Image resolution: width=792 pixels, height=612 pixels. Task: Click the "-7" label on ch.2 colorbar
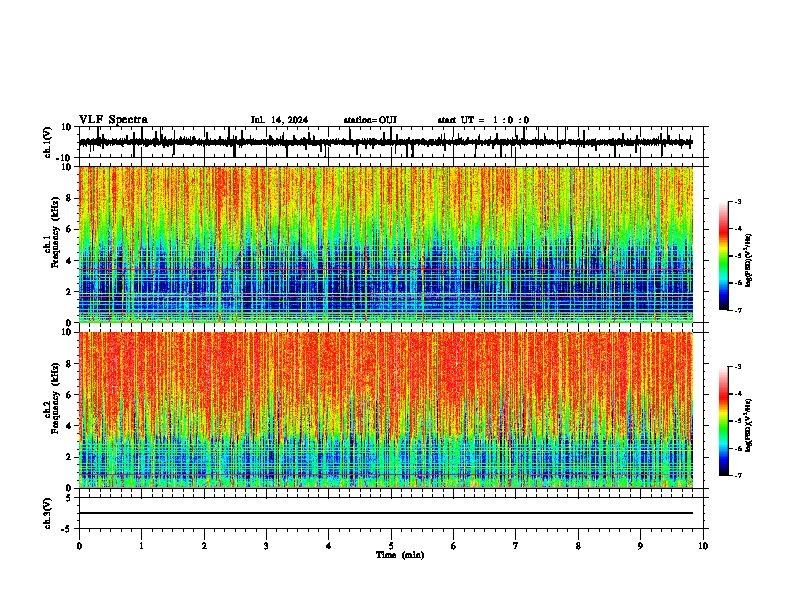click(737, 476)
